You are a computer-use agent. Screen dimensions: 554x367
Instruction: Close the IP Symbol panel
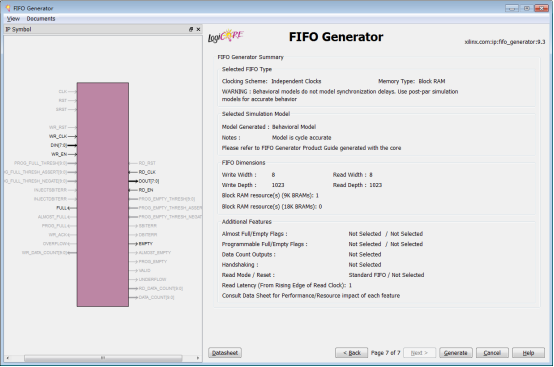point(198,29)
